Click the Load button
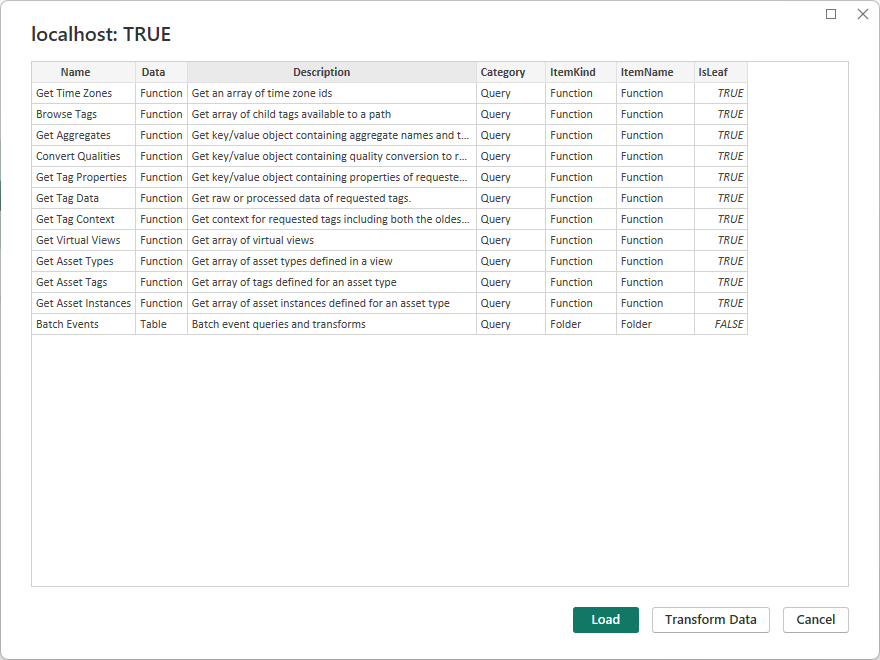The height and width of the screenshot is (660, 880). click(x=605, y=620)
